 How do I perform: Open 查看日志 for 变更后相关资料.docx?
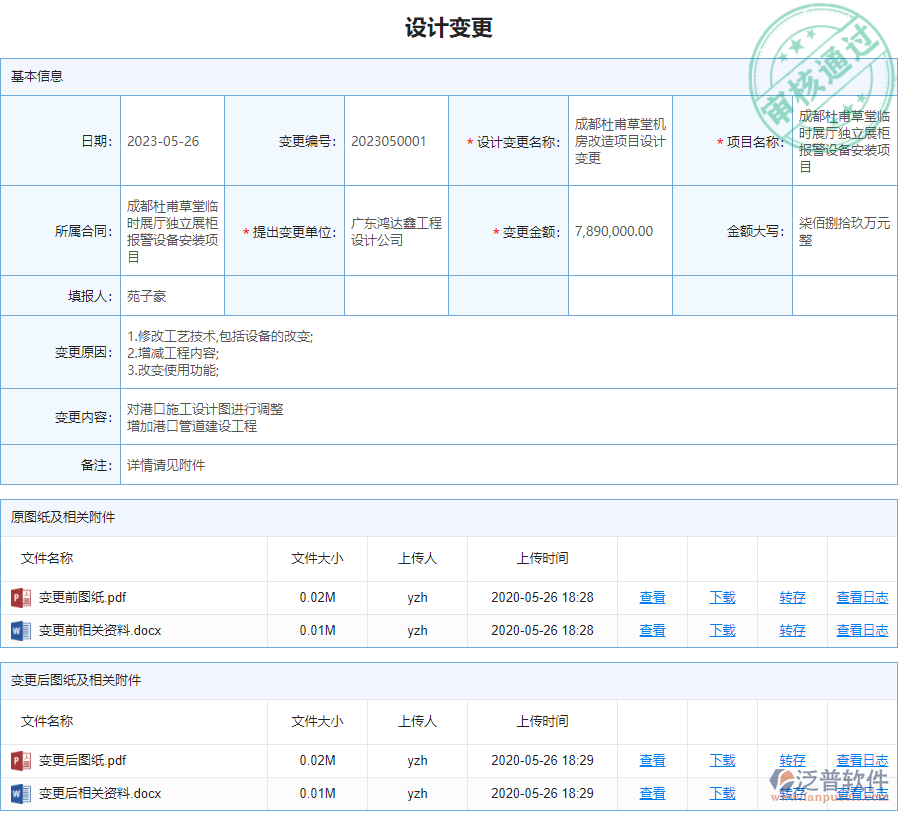(x=862, y=793)
